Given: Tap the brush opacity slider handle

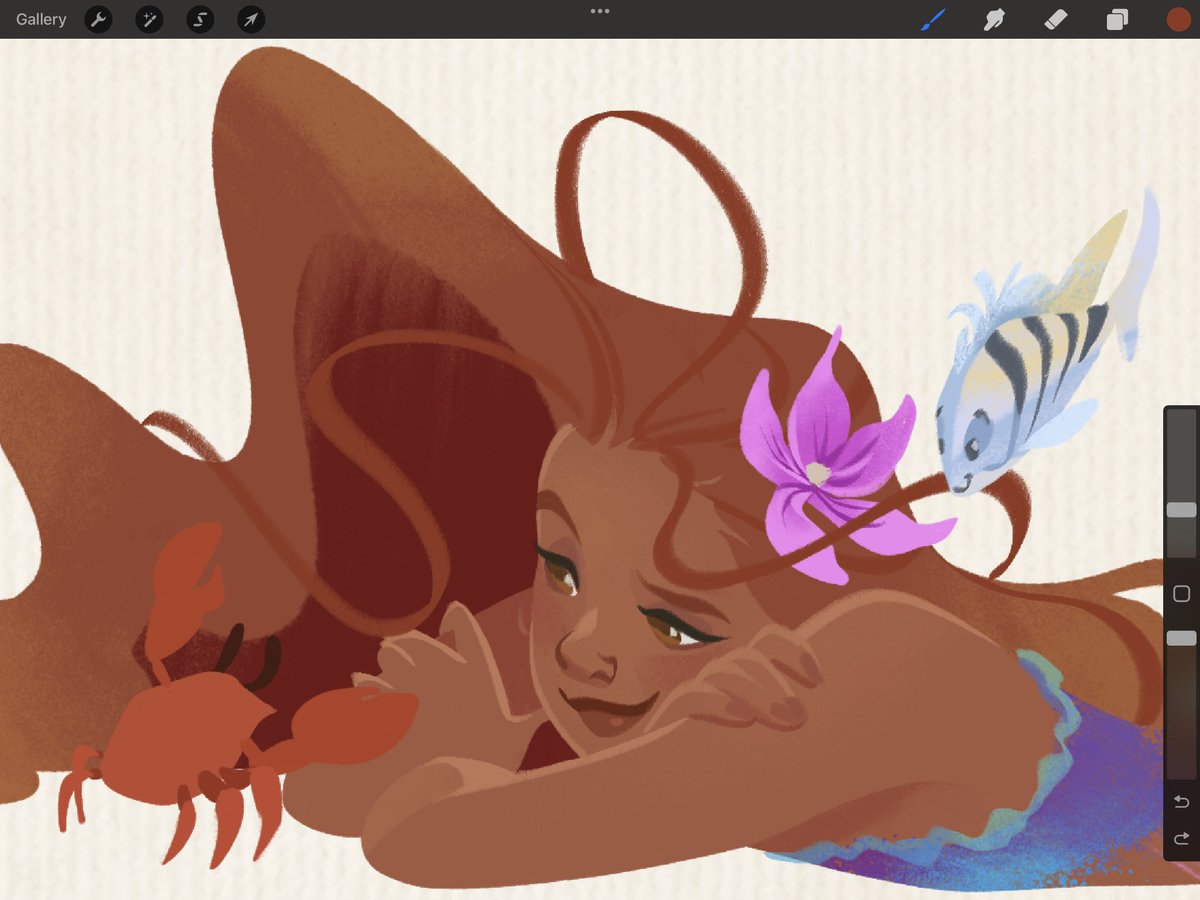Looking at the screenshot, I should [1181, 638].
